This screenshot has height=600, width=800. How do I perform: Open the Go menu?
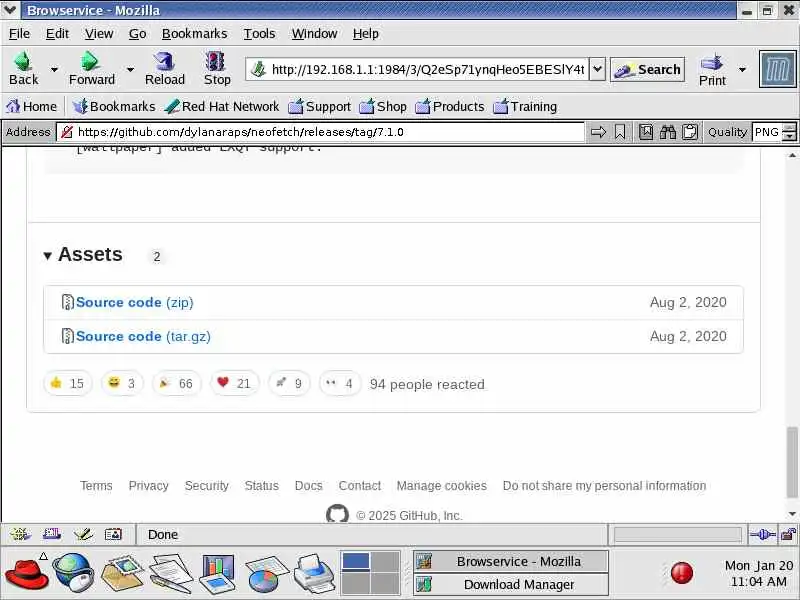pos(137,34)
